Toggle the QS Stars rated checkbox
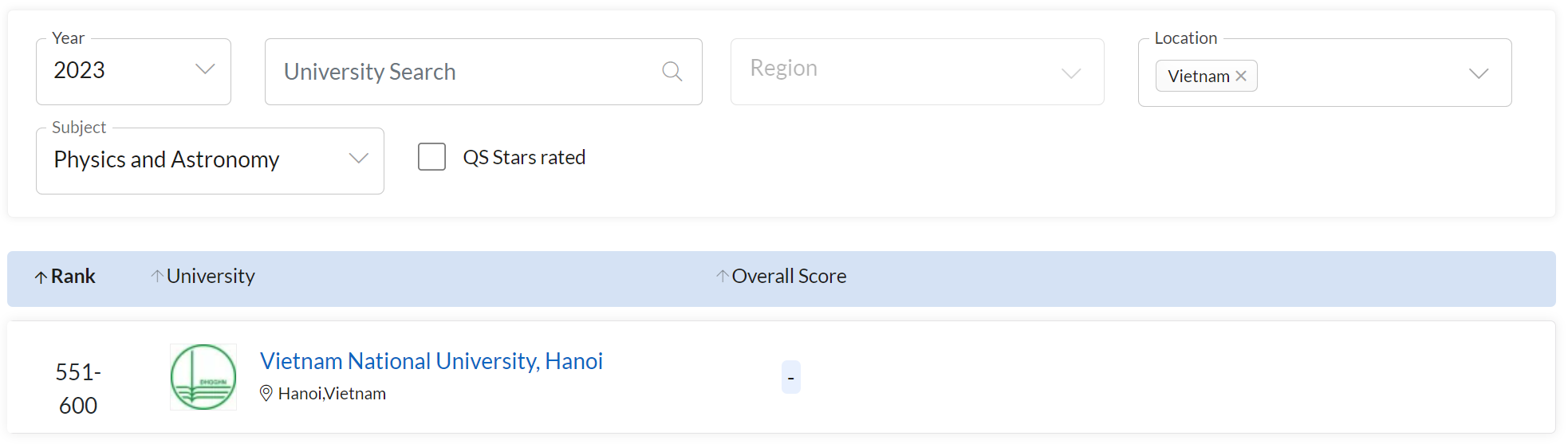This screenshot has height=444, width=1568. 431,157
